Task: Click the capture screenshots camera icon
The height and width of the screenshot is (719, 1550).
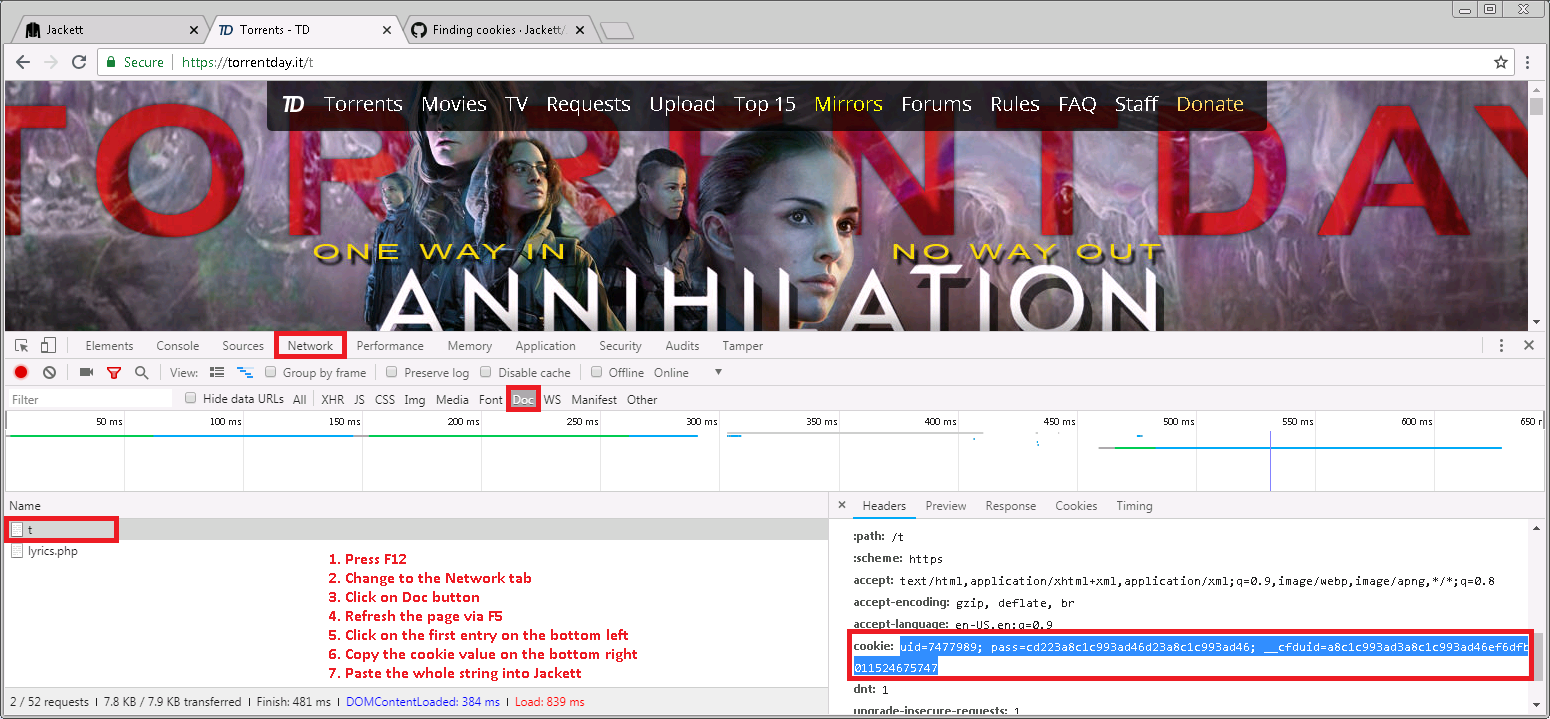Action: coord(86,373)
